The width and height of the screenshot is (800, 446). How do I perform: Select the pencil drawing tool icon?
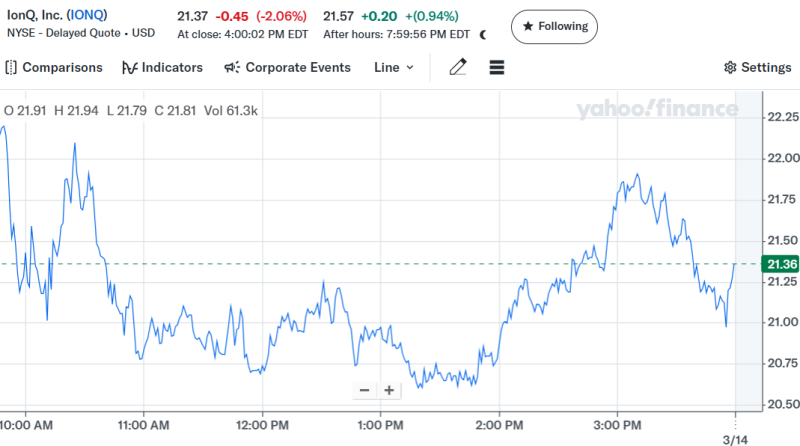[x=458, y=67]
